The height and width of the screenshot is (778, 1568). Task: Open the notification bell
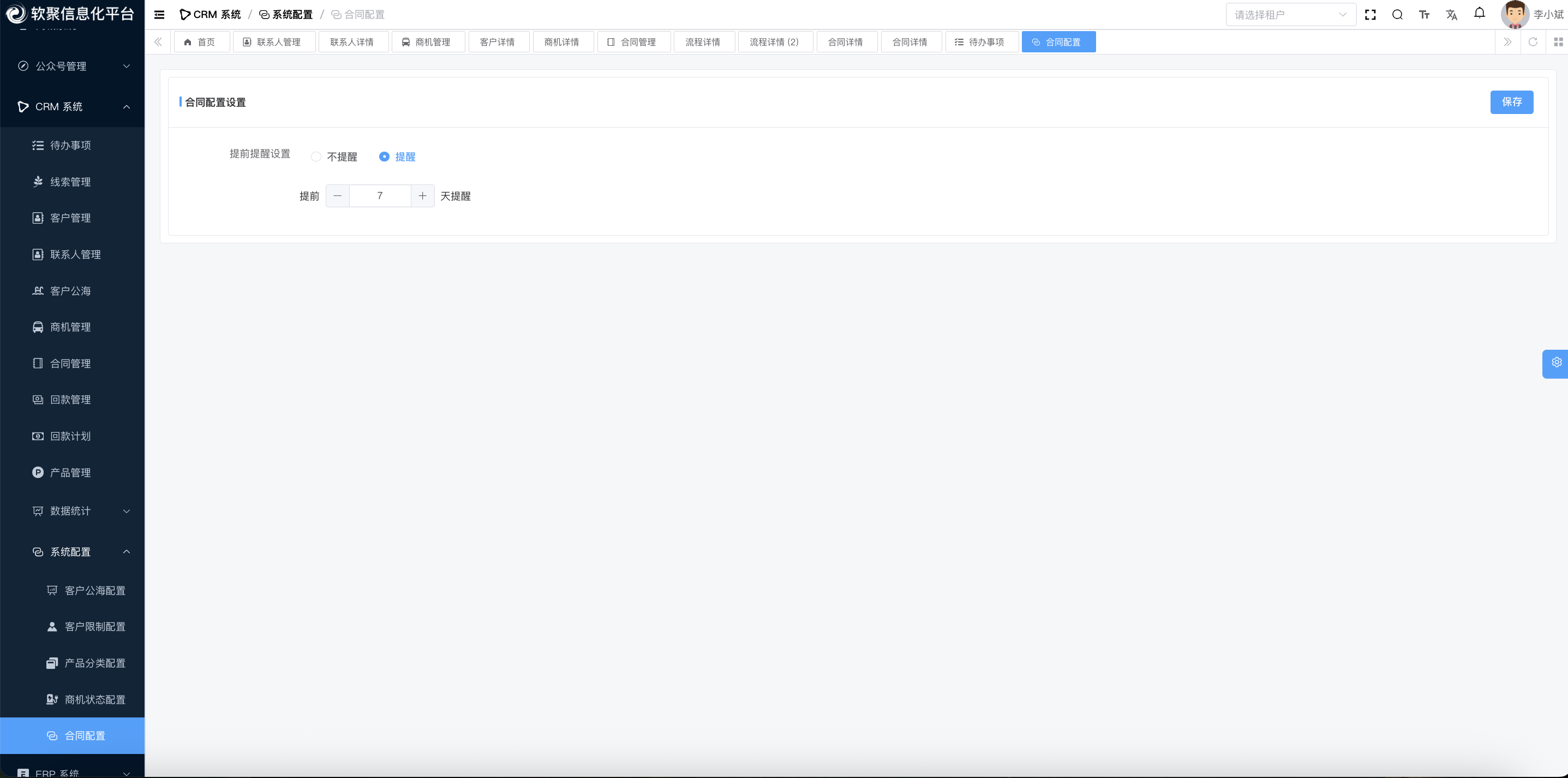(x=1479, y=14)
